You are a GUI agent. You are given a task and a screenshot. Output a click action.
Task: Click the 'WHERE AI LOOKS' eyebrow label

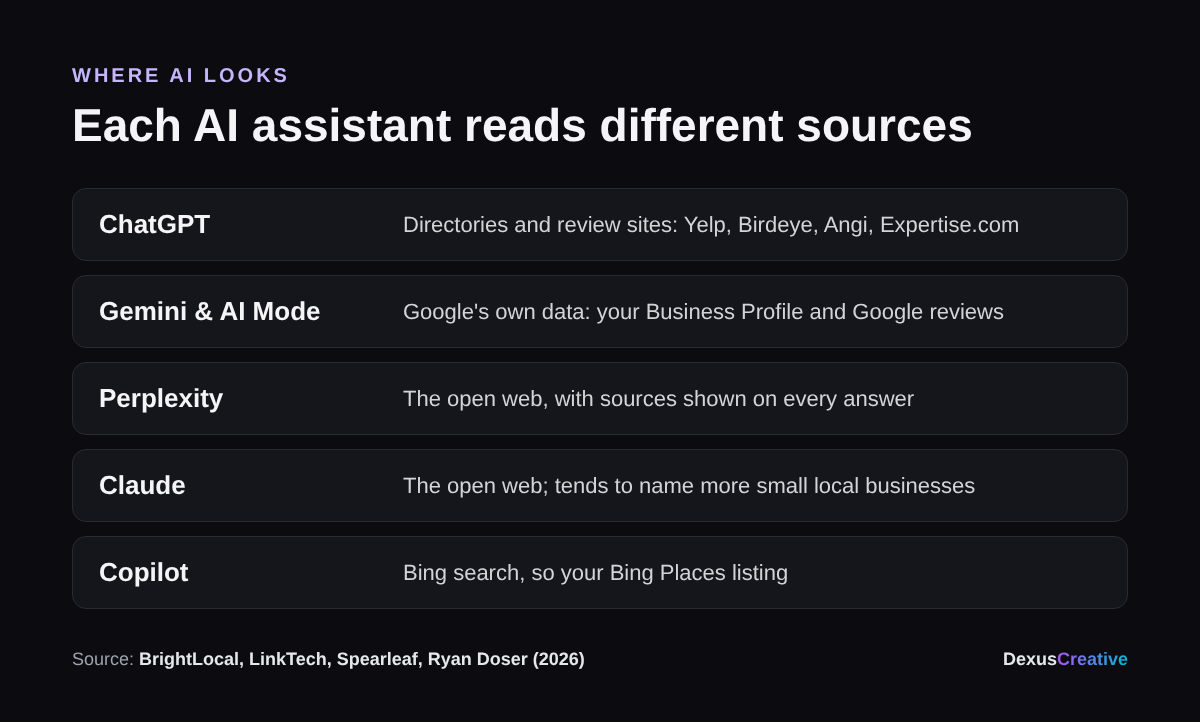[180, 75]
